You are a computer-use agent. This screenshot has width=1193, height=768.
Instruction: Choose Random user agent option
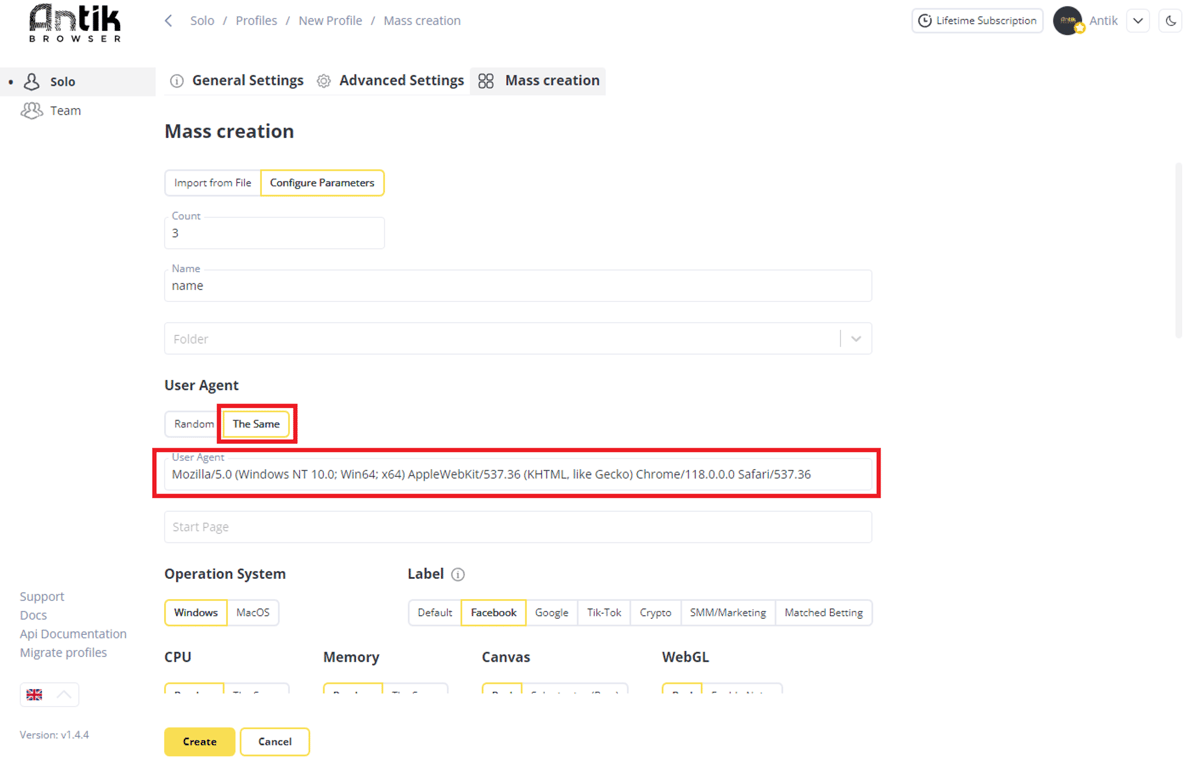tap(193, 424)
